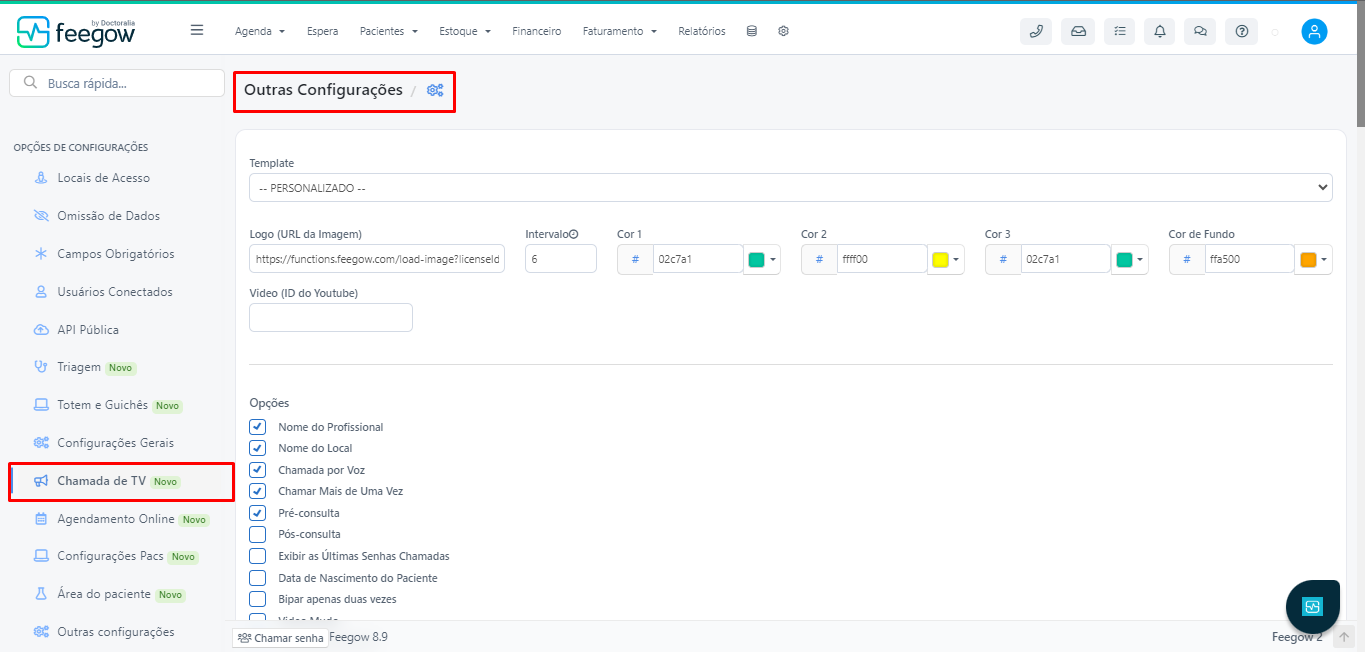Viewport: 1365px width, 652px height.
Task: Open notifications bell
Action: [1160, 31]
